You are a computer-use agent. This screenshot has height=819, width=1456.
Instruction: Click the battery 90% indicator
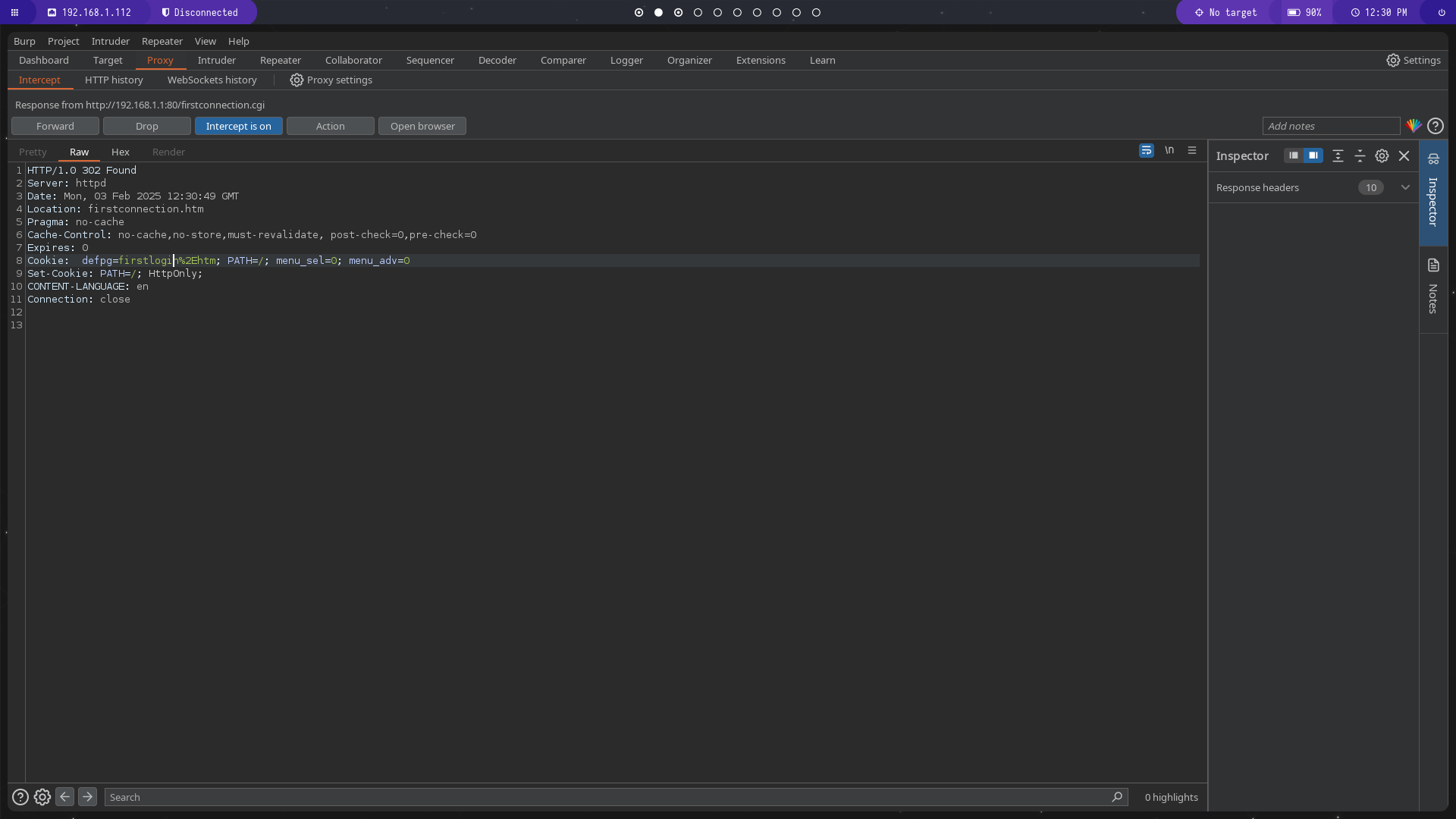pyautogui.click(x=1305, y=12)
